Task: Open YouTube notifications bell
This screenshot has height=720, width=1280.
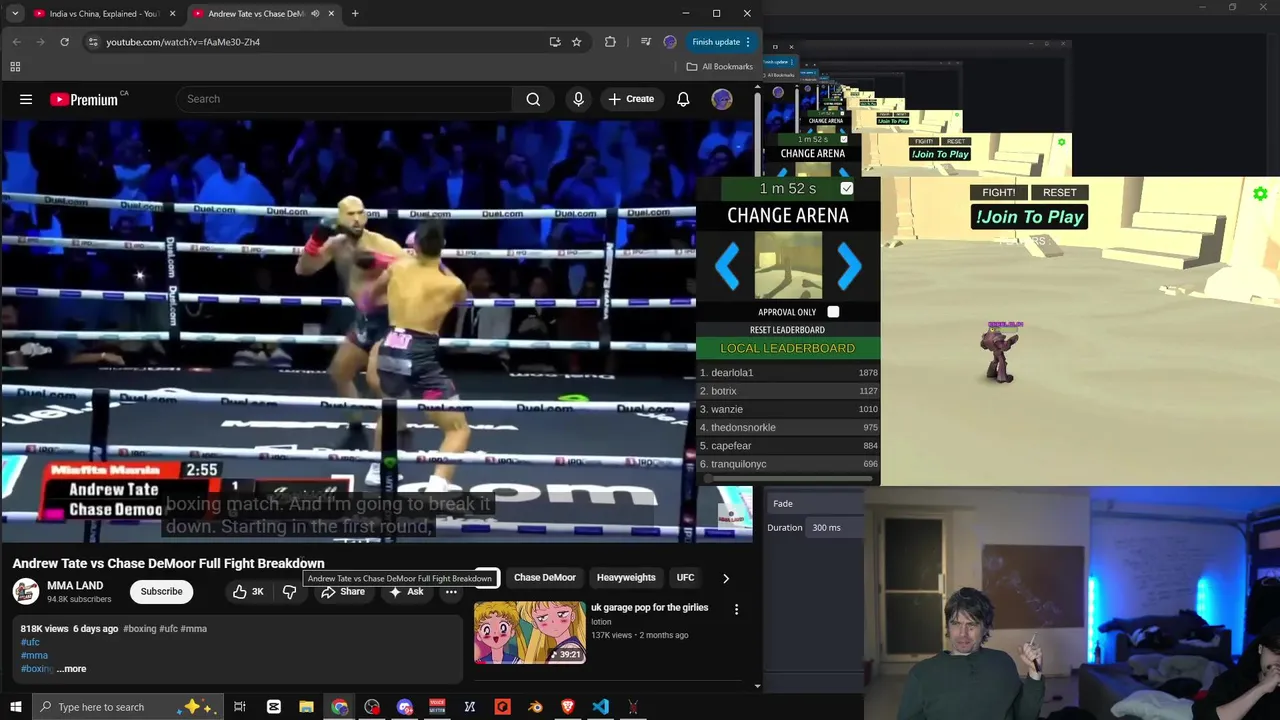Action: click(683, 99)
